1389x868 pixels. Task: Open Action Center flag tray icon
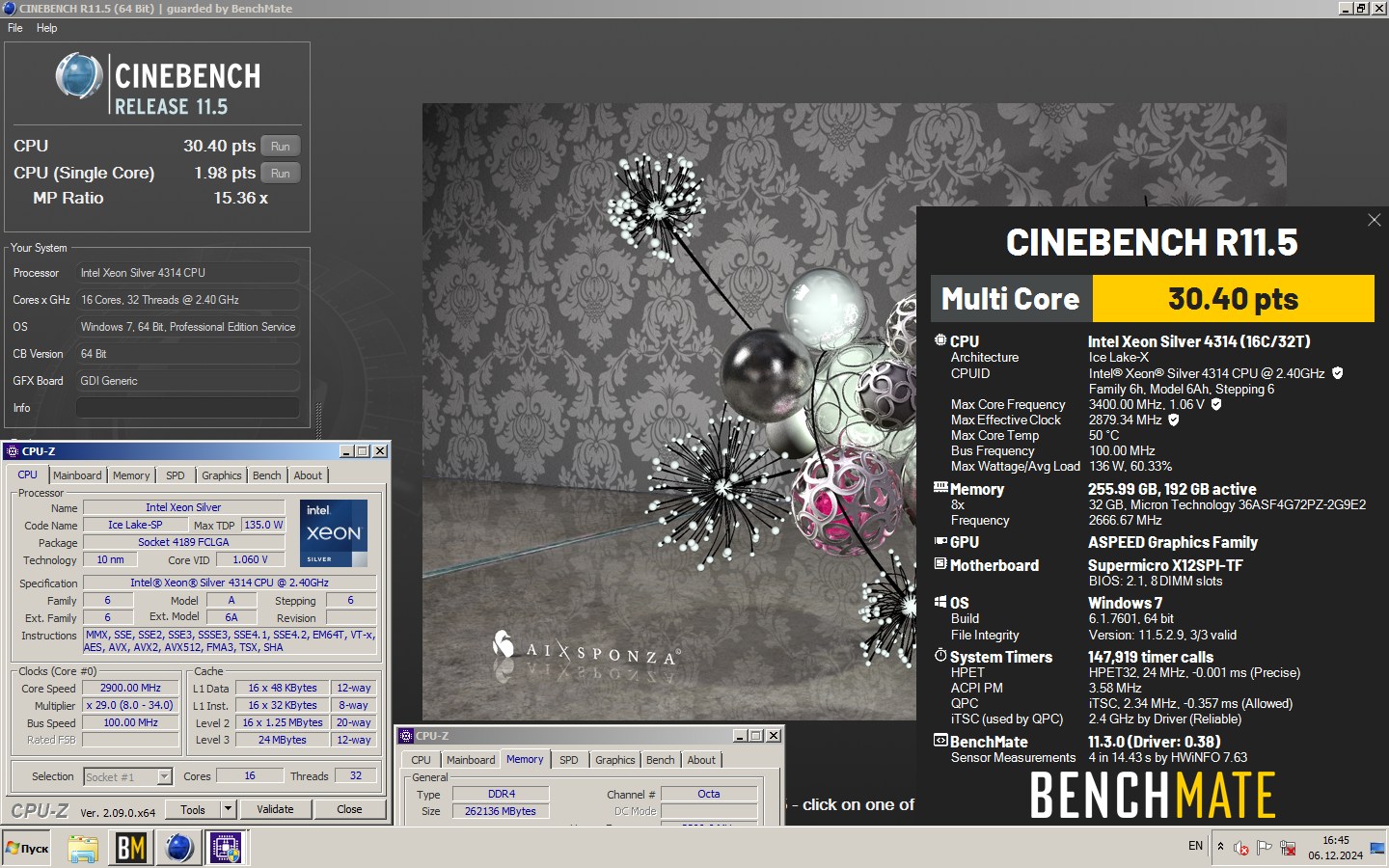pos(1264,848)
